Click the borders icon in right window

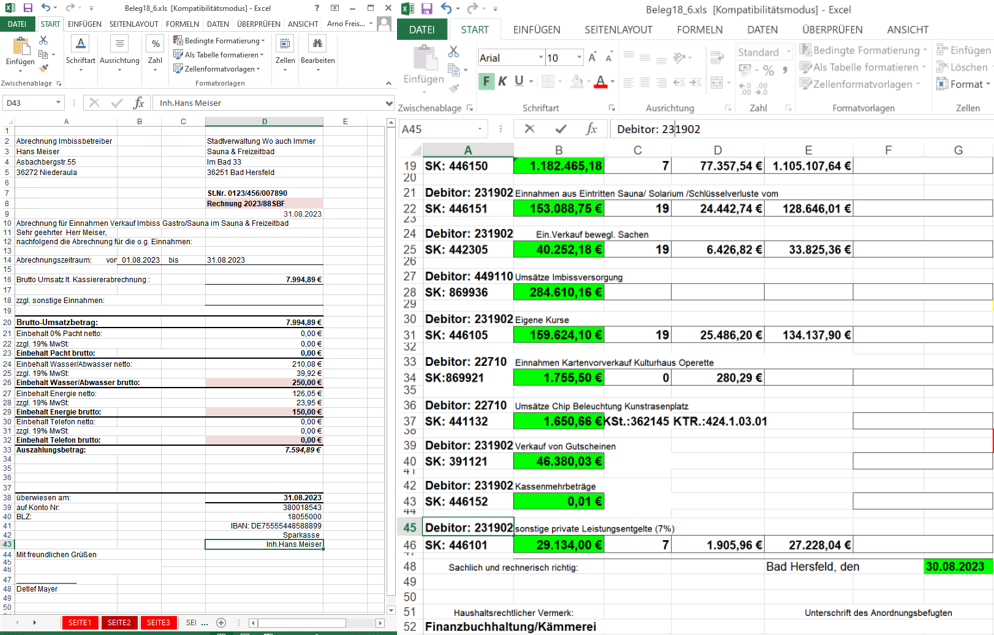(548, 81)
